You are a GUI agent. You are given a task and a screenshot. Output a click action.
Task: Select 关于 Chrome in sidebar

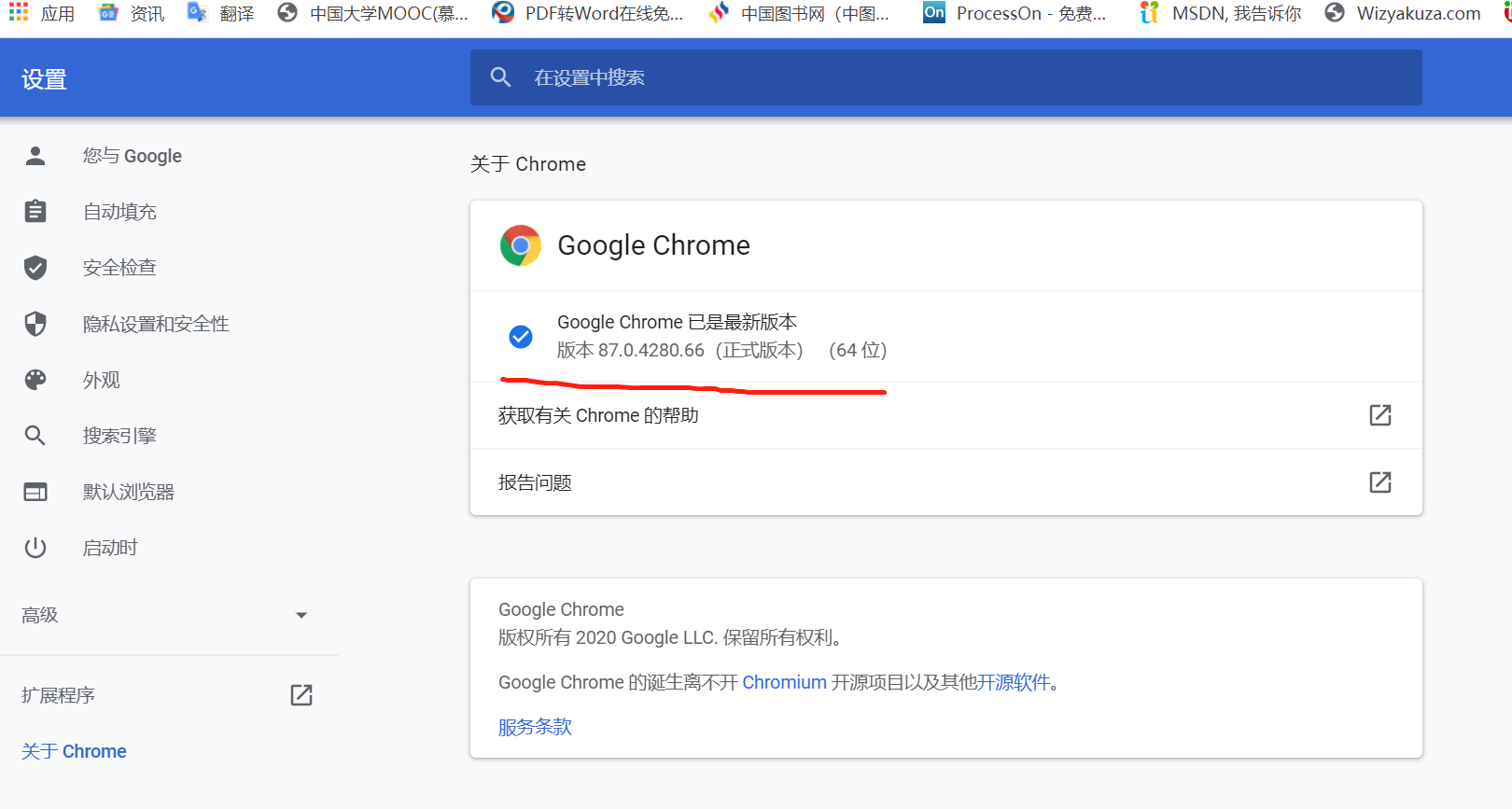coord(75,751)
